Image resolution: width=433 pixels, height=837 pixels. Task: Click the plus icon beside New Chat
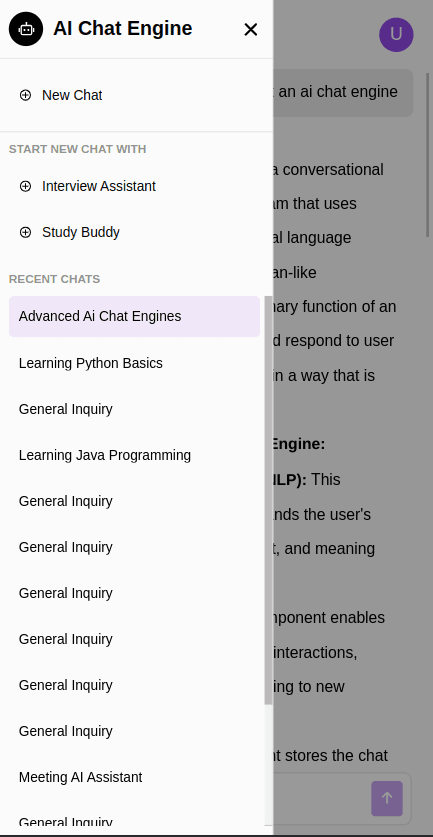(x=25, y=95)
